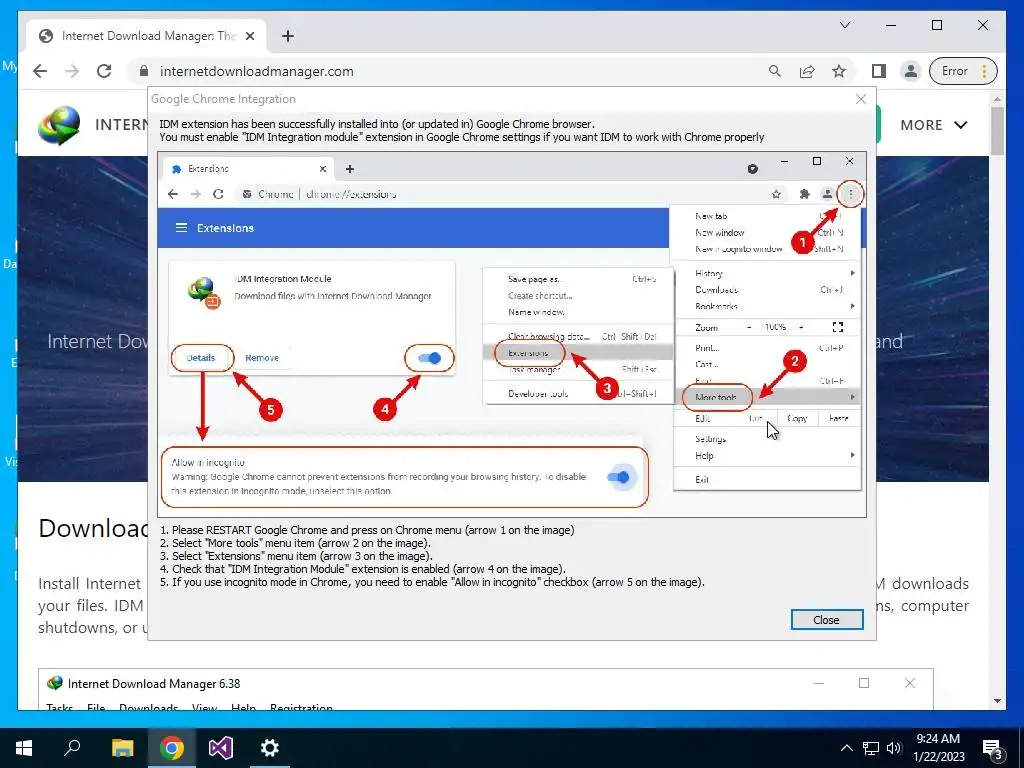Screen dimensions: 1024x768
Task: Click the instruction '1. Please RESTART Google Chrome'
Action: pyautogui.click(x=367, y=530)
